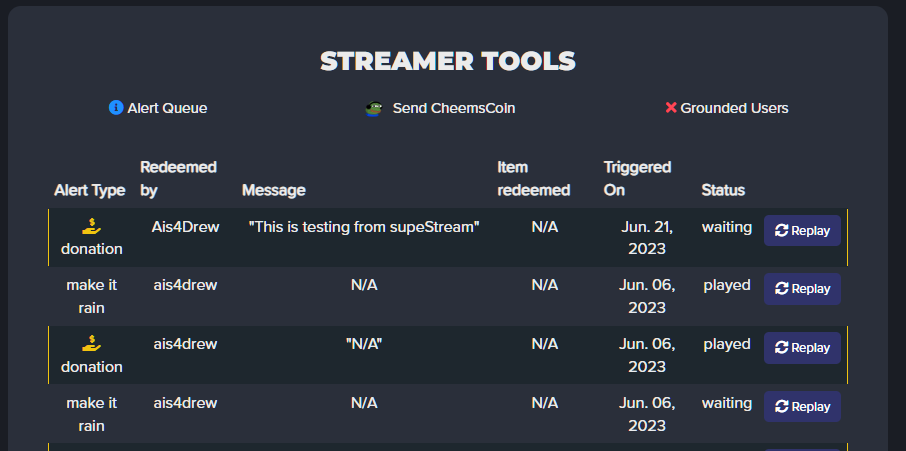The image size is (906, 451).
Task: Click the Triggered On column header
Action: 637,178
